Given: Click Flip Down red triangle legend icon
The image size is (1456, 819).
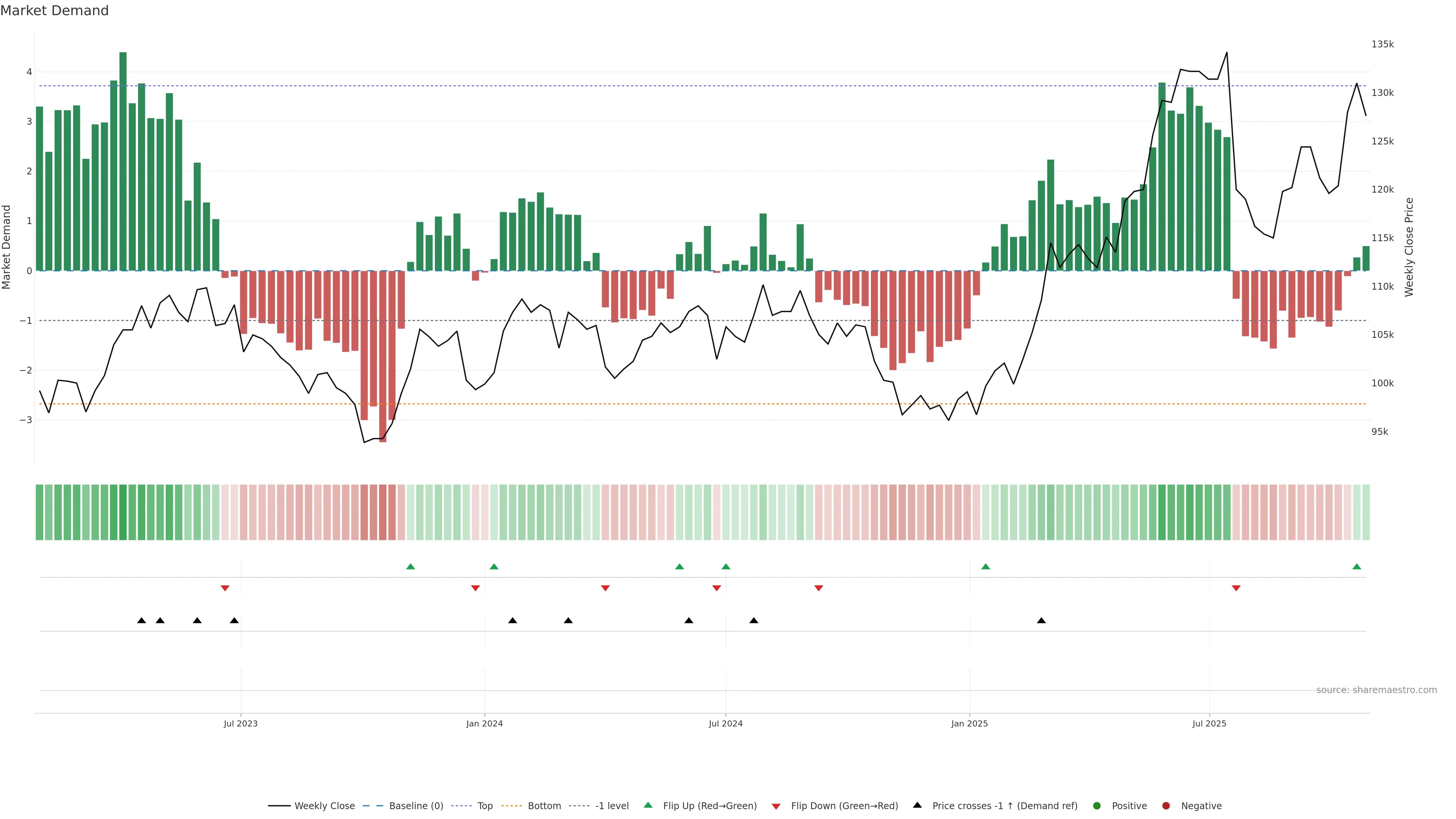Looking at the screenshot, I should [x=776, y=806].
